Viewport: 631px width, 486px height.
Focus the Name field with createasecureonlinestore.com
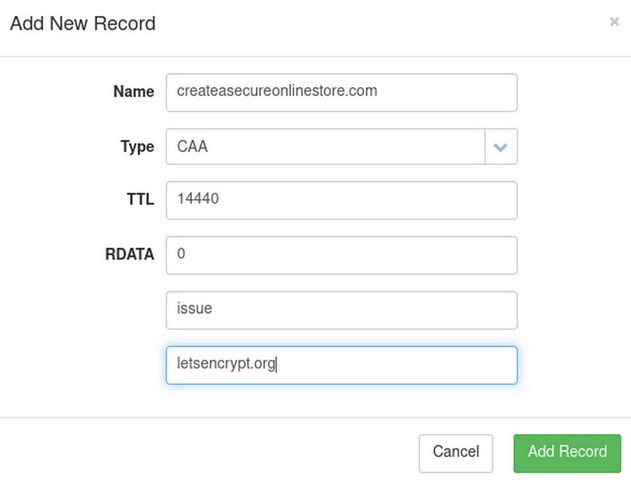click(x=341, y=91)
